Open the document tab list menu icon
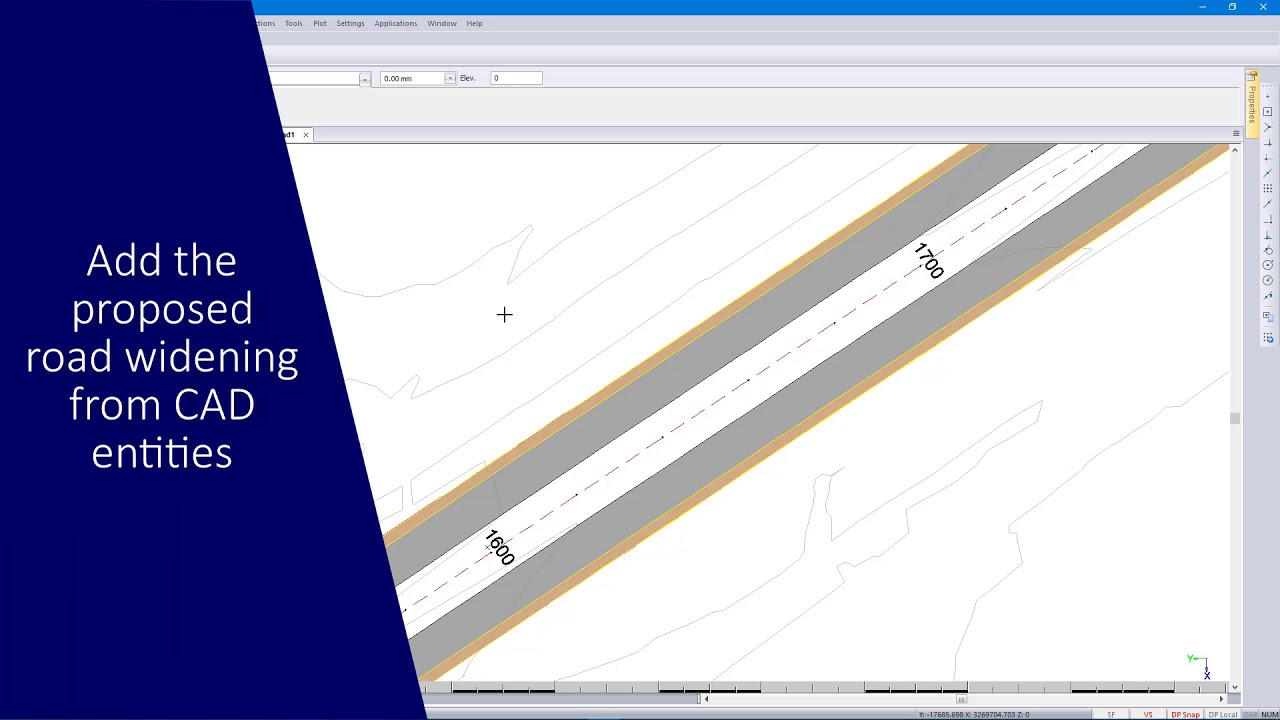 point(1236,133)
